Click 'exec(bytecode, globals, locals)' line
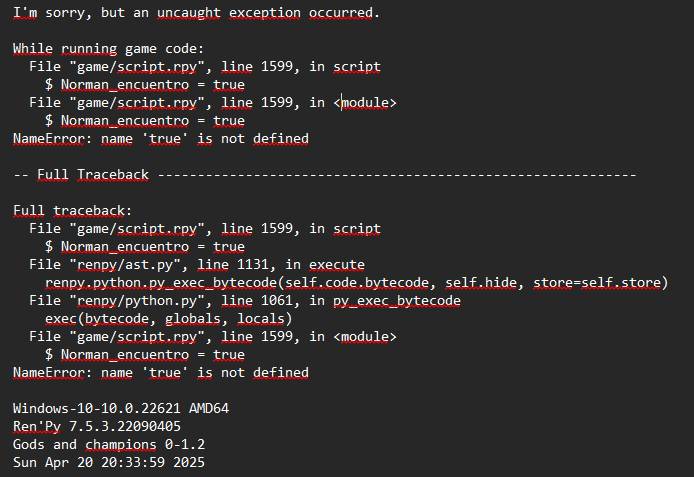The width and height of the screenshot is (694, 477). (x=169, y=319)
